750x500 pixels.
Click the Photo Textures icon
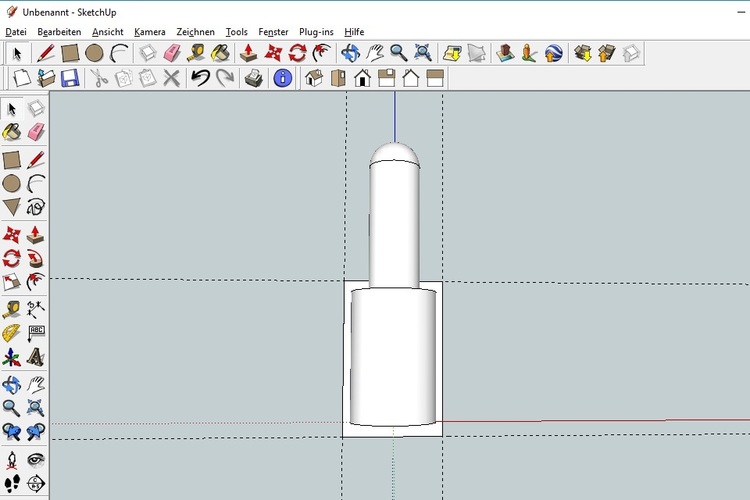coord(529,53)
